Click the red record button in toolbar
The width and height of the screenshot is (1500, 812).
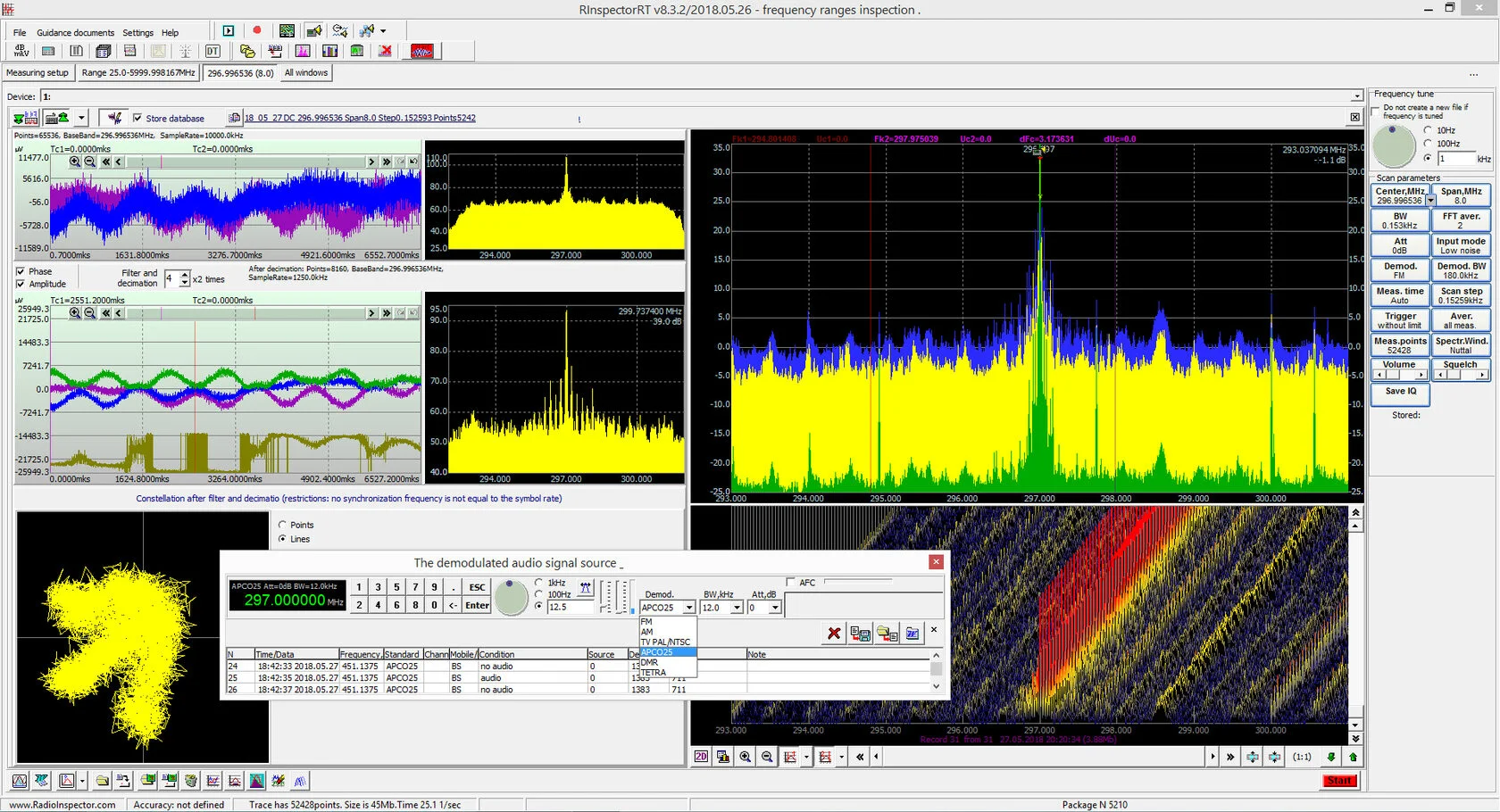tap(257, 30)
